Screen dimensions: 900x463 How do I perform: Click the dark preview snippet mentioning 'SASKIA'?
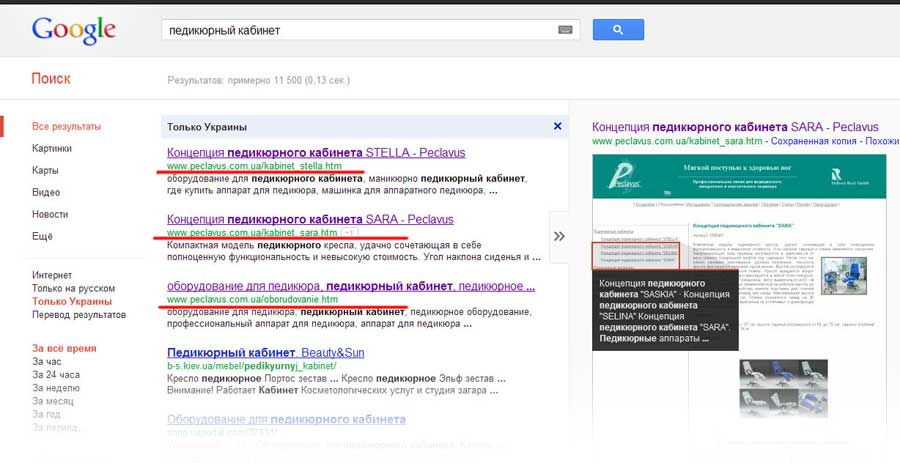pyautogui.click(x=665, y=310)
